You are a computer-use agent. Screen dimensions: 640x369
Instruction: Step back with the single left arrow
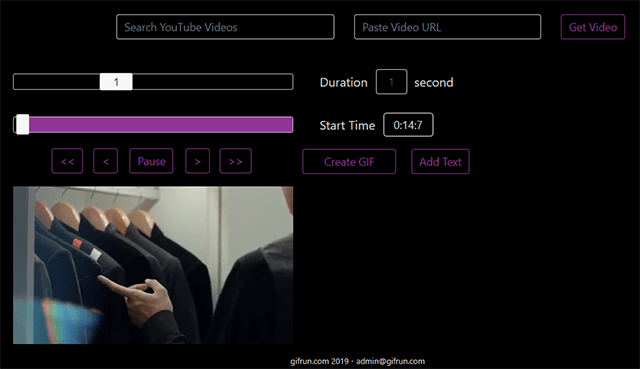(x=106, y=161)
